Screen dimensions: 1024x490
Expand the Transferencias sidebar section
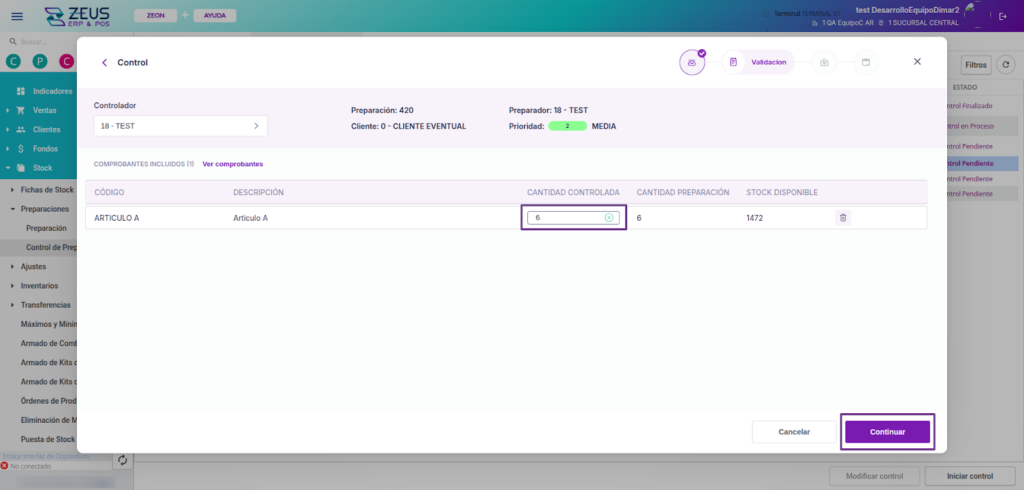pyautogui.click(x=45, y=304)
